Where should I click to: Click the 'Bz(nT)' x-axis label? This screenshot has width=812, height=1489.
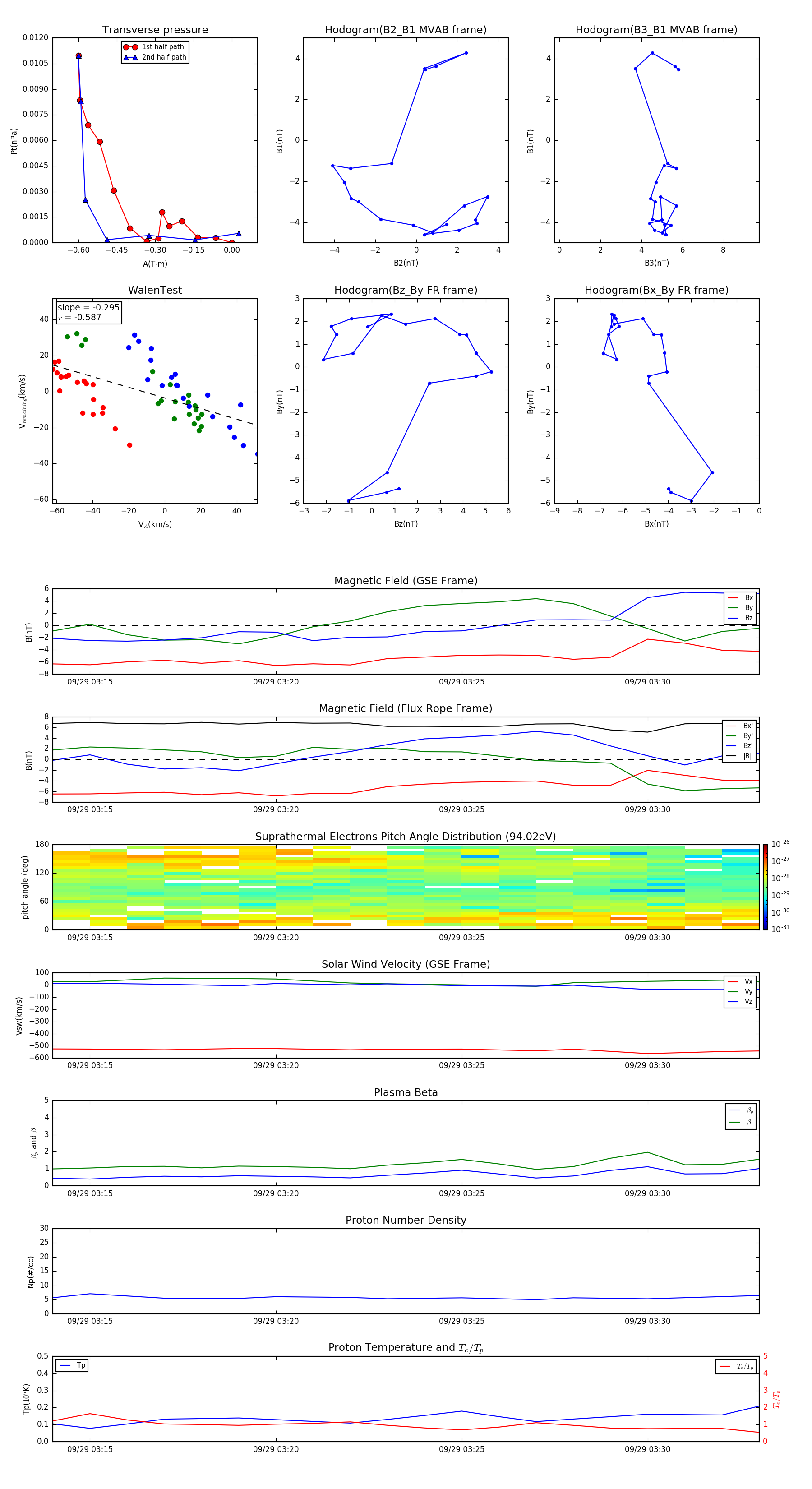pos(406,524)
